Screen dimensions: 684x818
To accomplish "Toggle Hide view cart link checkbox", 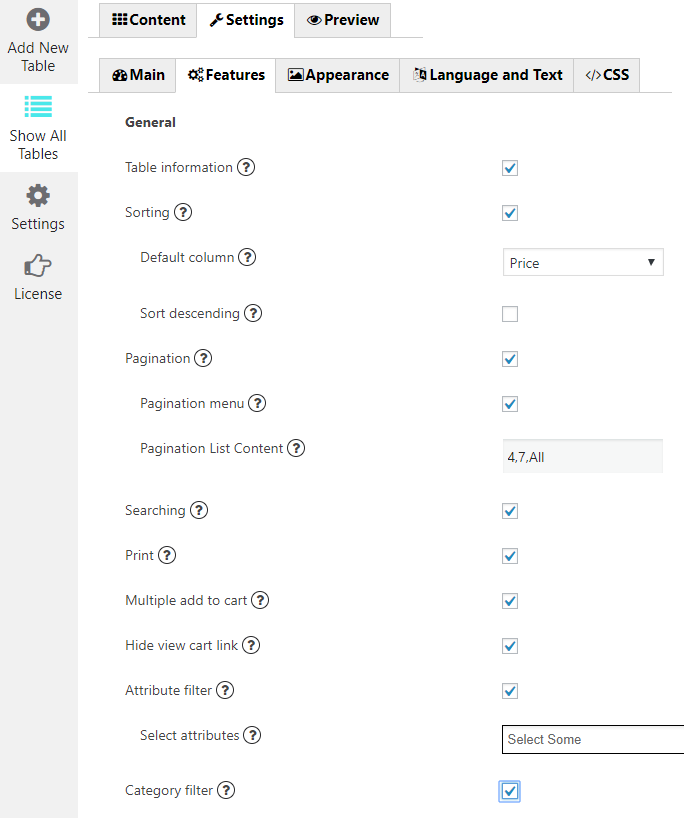I will (510, 646).
